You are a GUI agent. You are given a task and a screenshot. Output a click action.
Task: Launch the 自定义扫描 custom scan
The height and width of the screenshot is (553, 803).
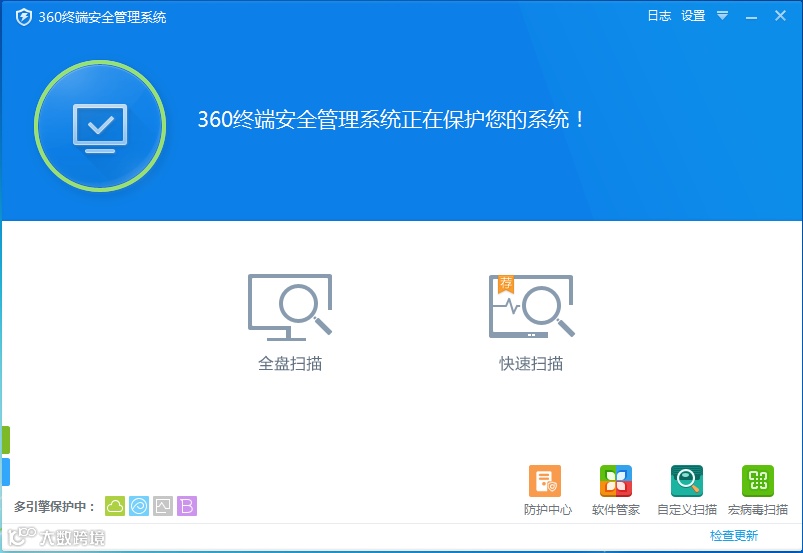click(x=687, y=490)
